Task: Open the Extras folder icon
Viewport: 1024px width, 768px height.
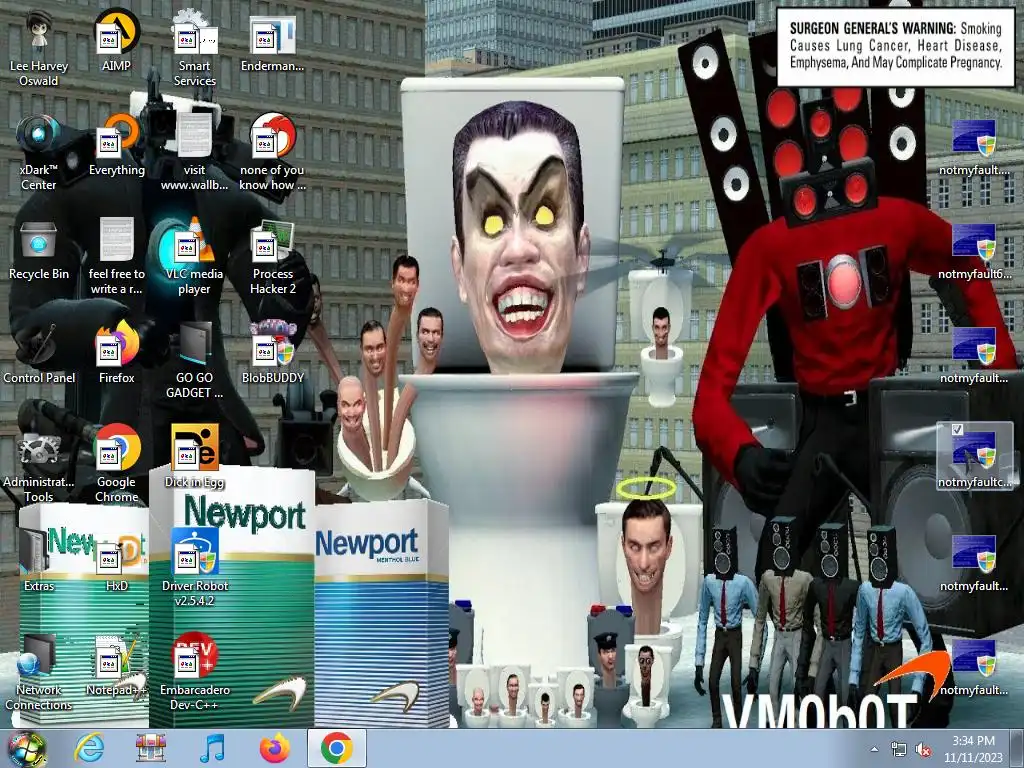Action: (39, 560)
